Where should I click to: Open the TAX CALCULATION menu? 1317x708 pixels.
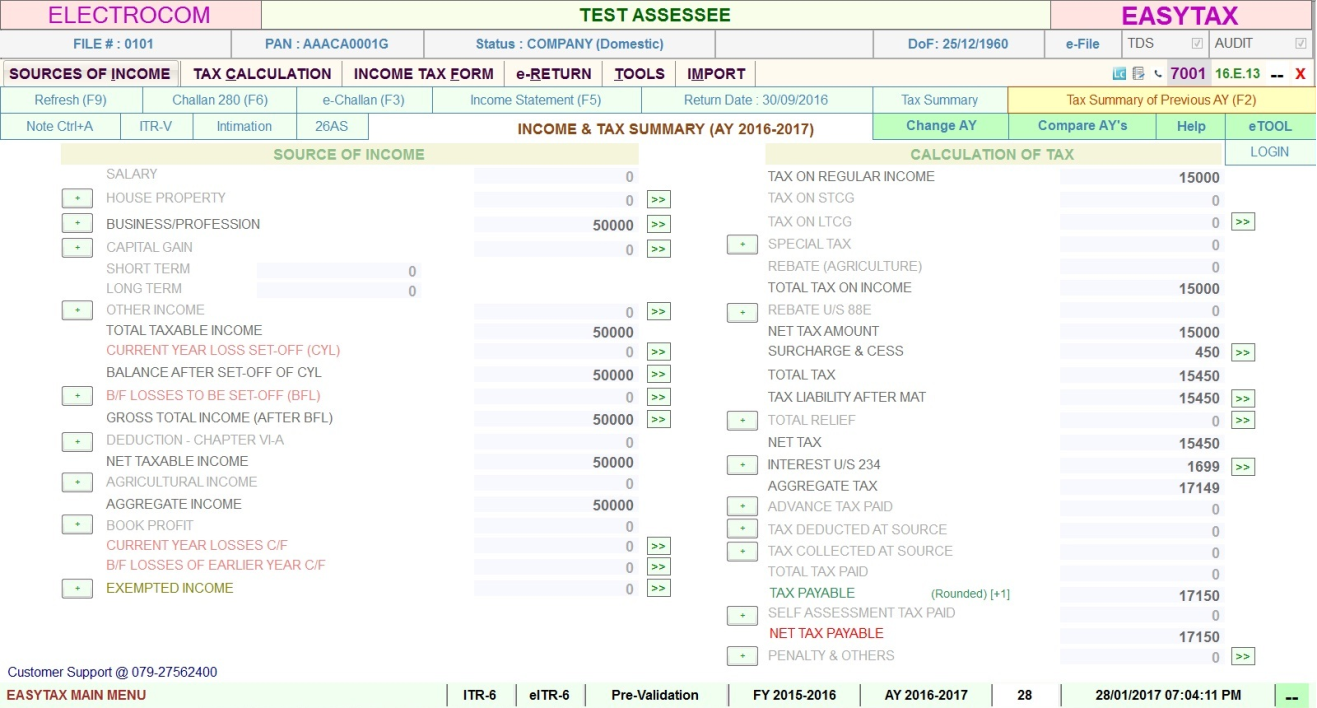click(x=262, y=74)
